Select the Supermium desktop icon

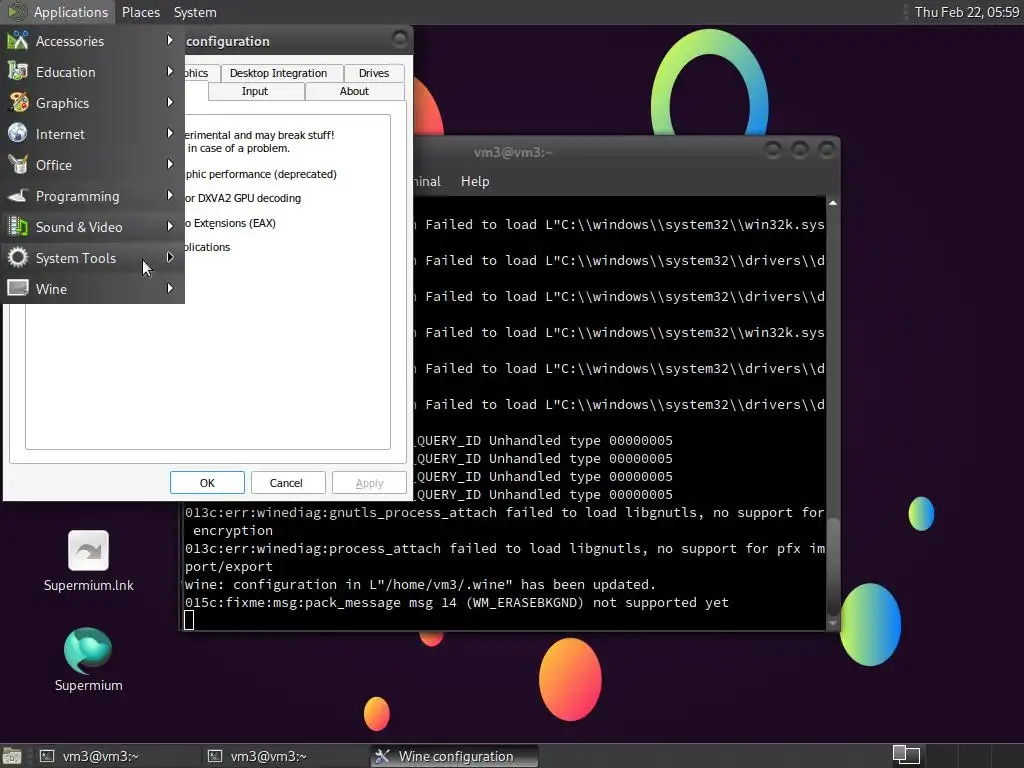point(88,660)
